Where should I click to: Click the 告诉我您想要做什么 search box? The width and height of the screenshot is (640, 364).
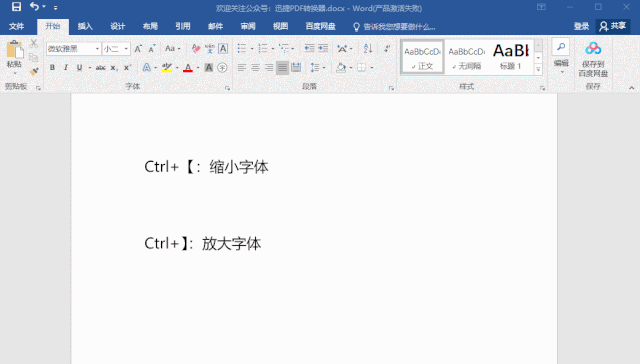[x=394, y=27]
